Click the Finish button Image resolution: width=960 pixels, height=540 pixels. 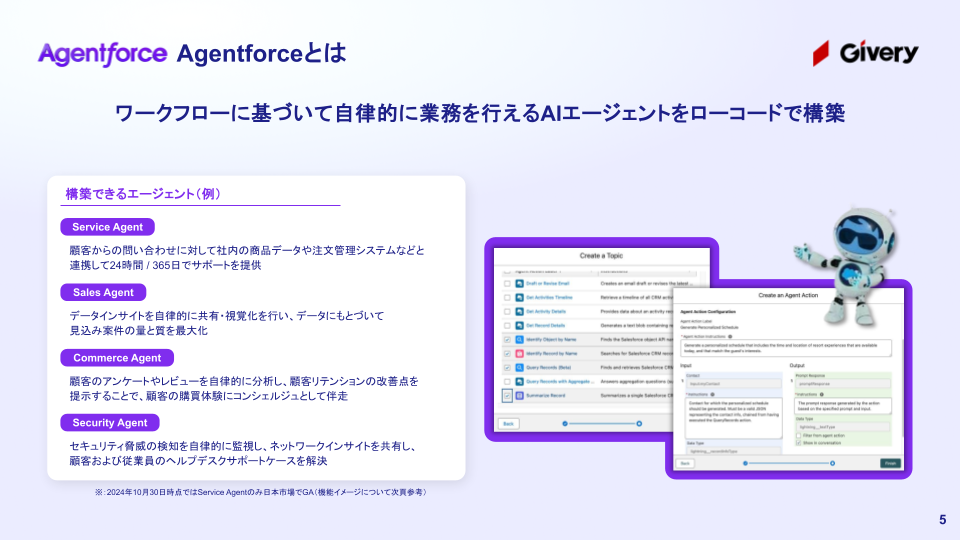(890, 463)
